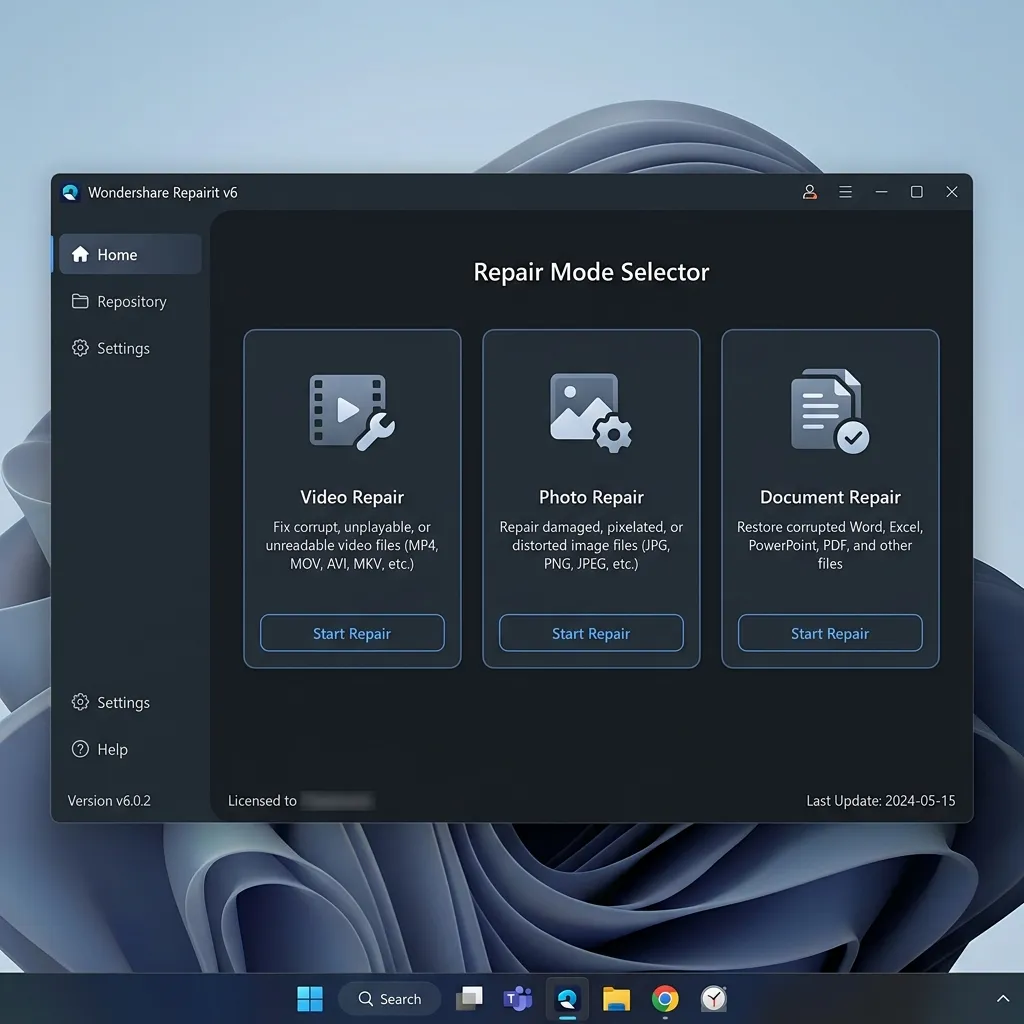Viewport: 1024px width, 1024px height.
Task: Open File Explorer from the taskbar
Action: point(616,999)
